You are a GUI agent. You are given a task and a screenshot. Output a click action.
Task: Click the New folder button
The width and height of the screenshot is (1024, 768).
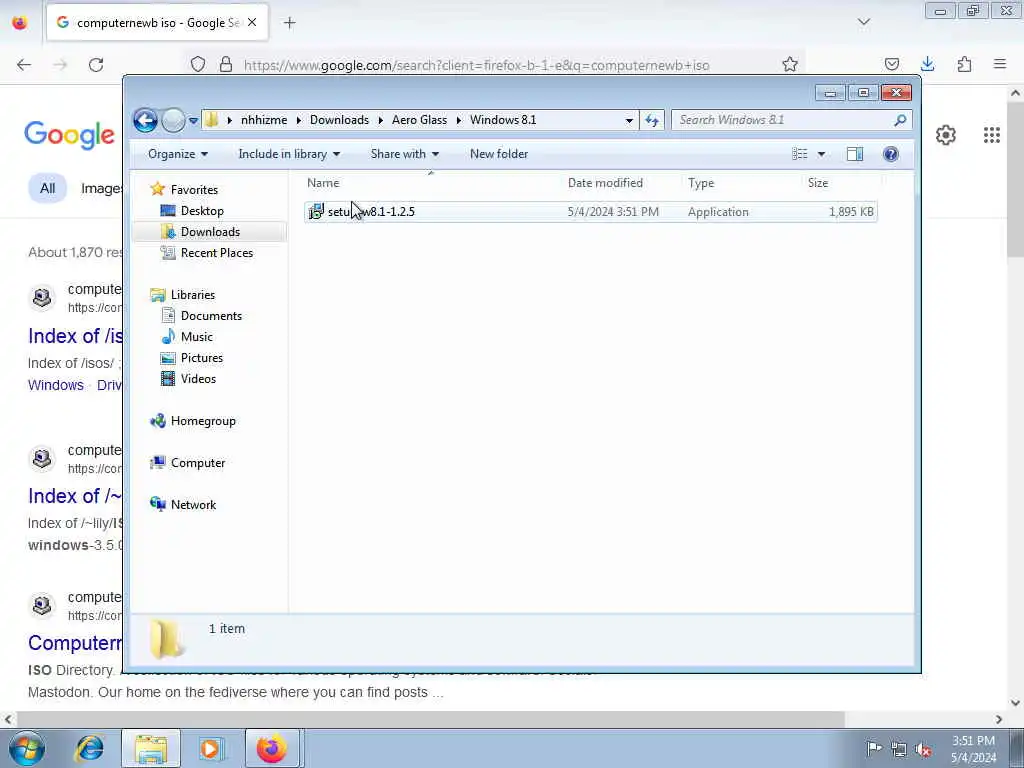[499, 154]
